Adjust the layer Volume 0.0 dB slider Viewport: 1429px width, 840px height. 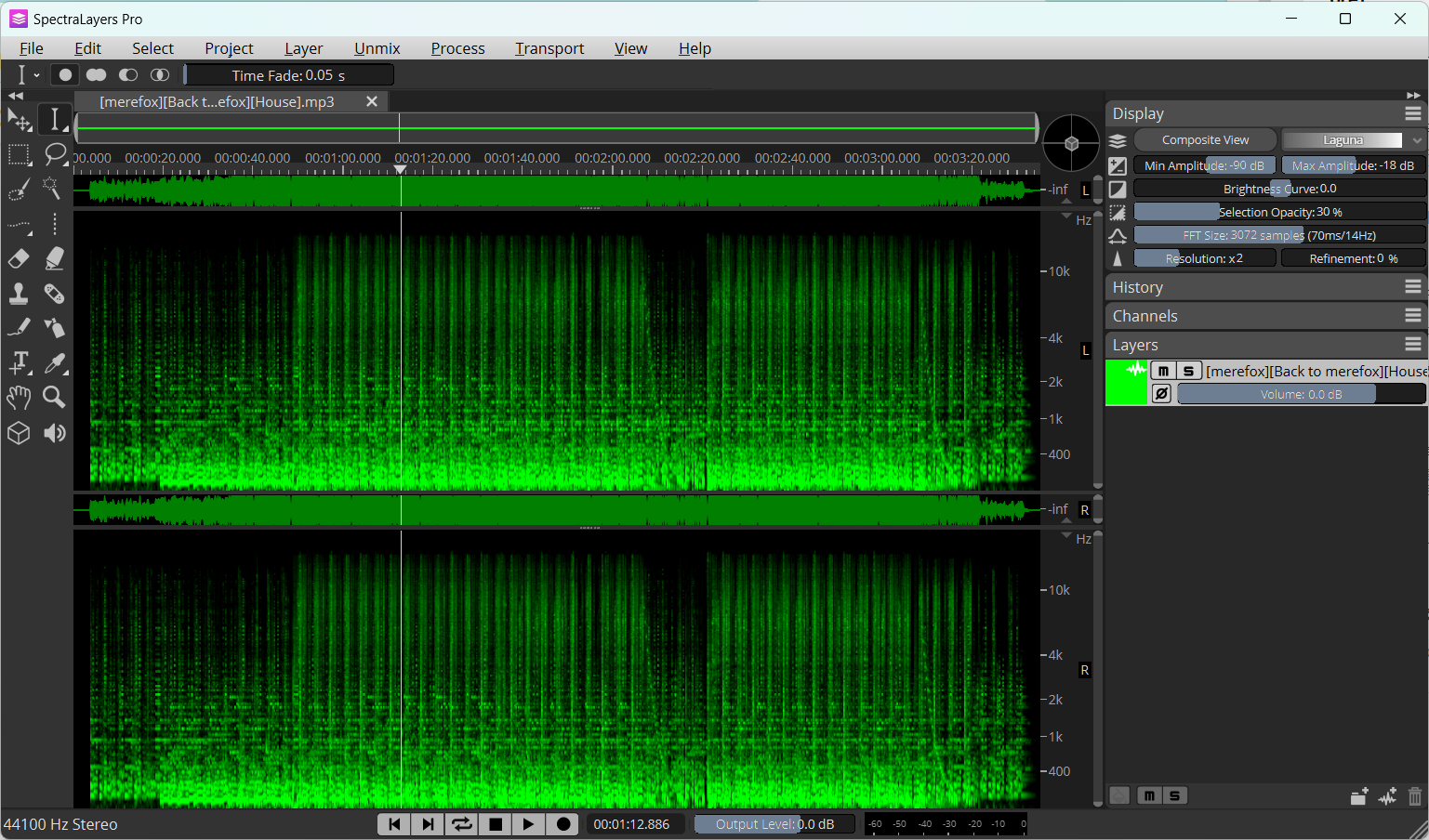[x=1301, y=394]
